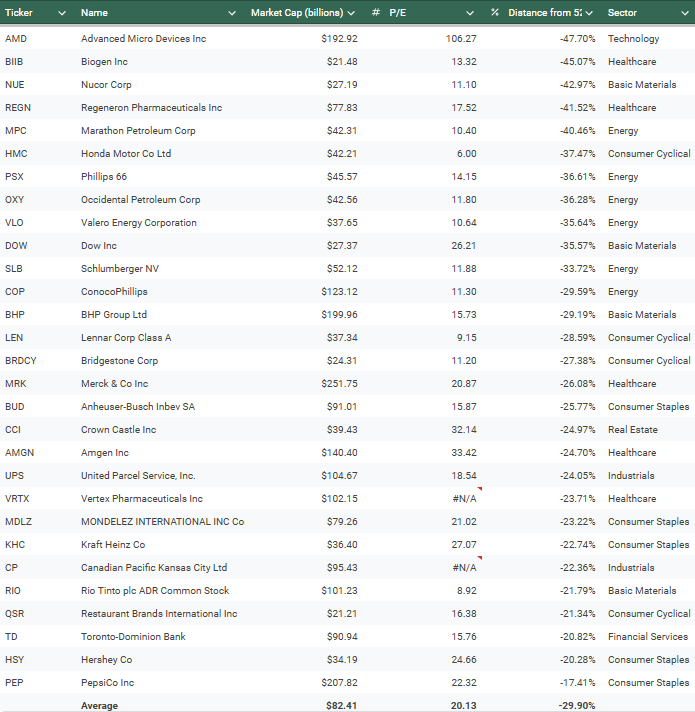
Task: Click Hershey Co name cell
Action: (107, 660)
